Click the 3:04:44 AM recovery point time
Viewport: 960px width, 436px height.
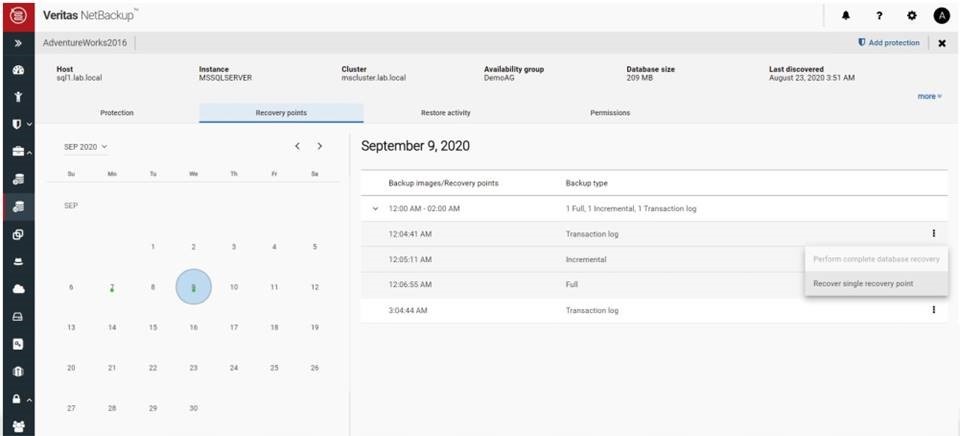pos(408,310)
